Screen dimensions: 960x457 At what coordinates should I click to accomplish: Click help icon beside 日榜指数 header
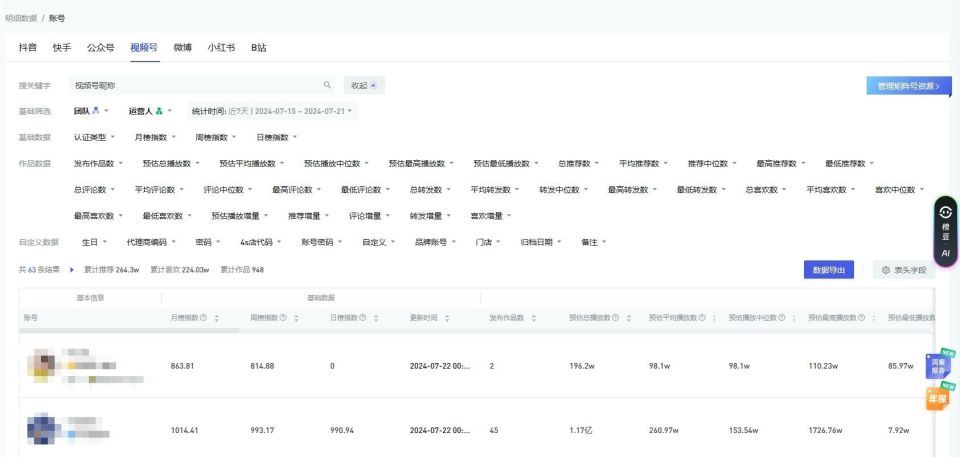pyautogui.click(x=362, y=318)
